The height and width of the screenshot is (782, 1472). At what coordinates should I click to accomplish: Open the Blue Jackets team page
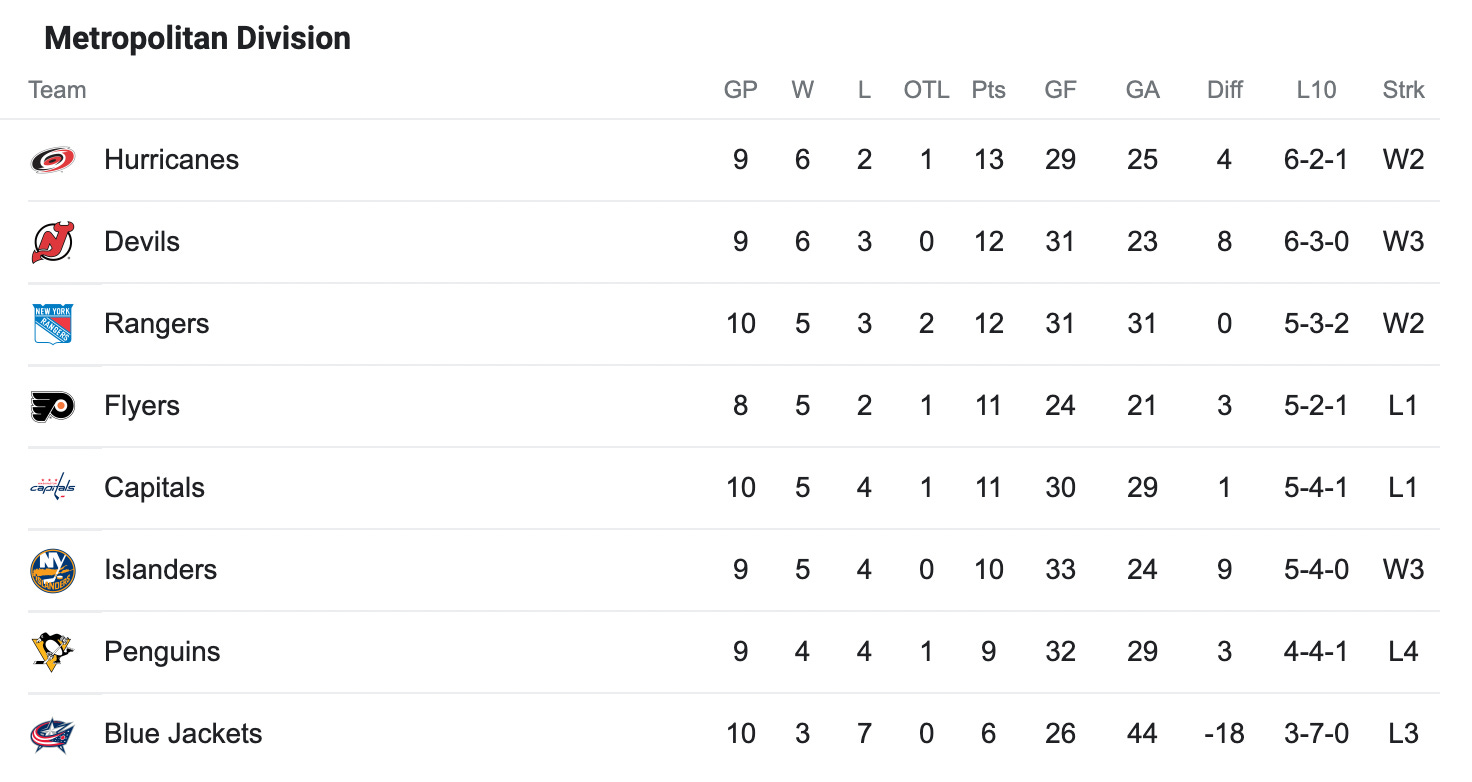[183, 734]
